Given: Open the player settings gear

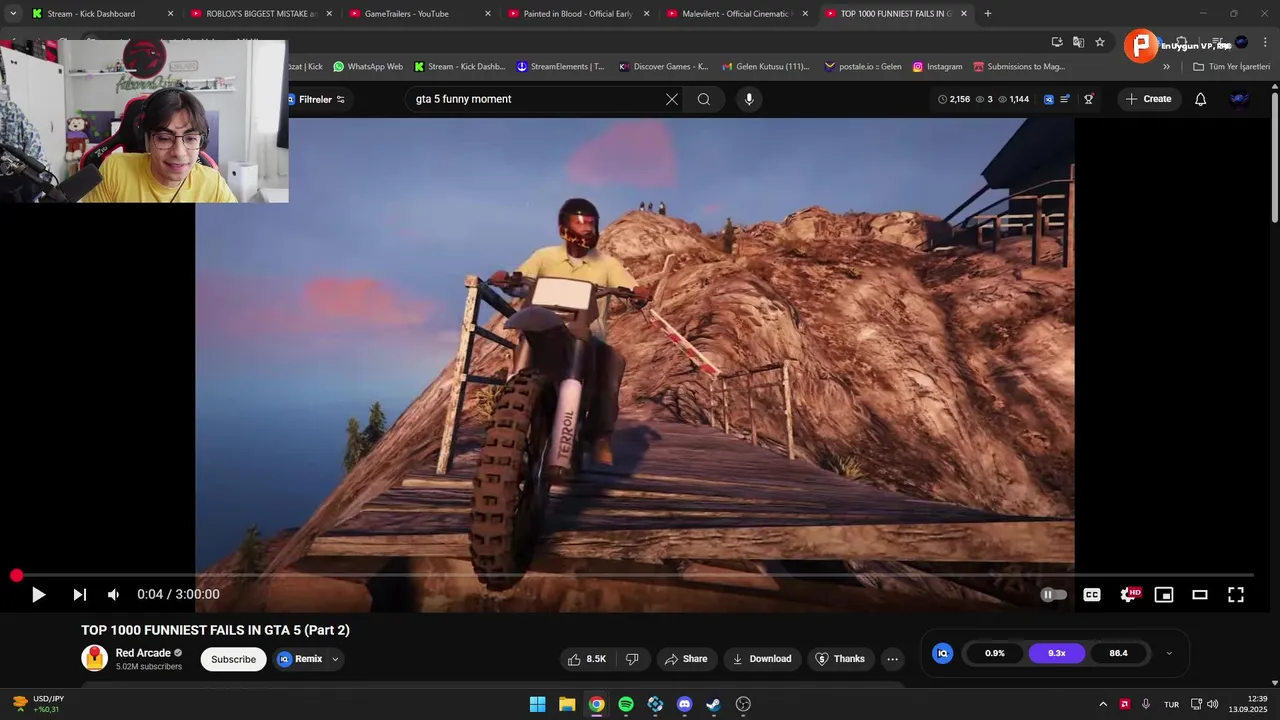Looking at the screenshot, I should (1129, 595).
